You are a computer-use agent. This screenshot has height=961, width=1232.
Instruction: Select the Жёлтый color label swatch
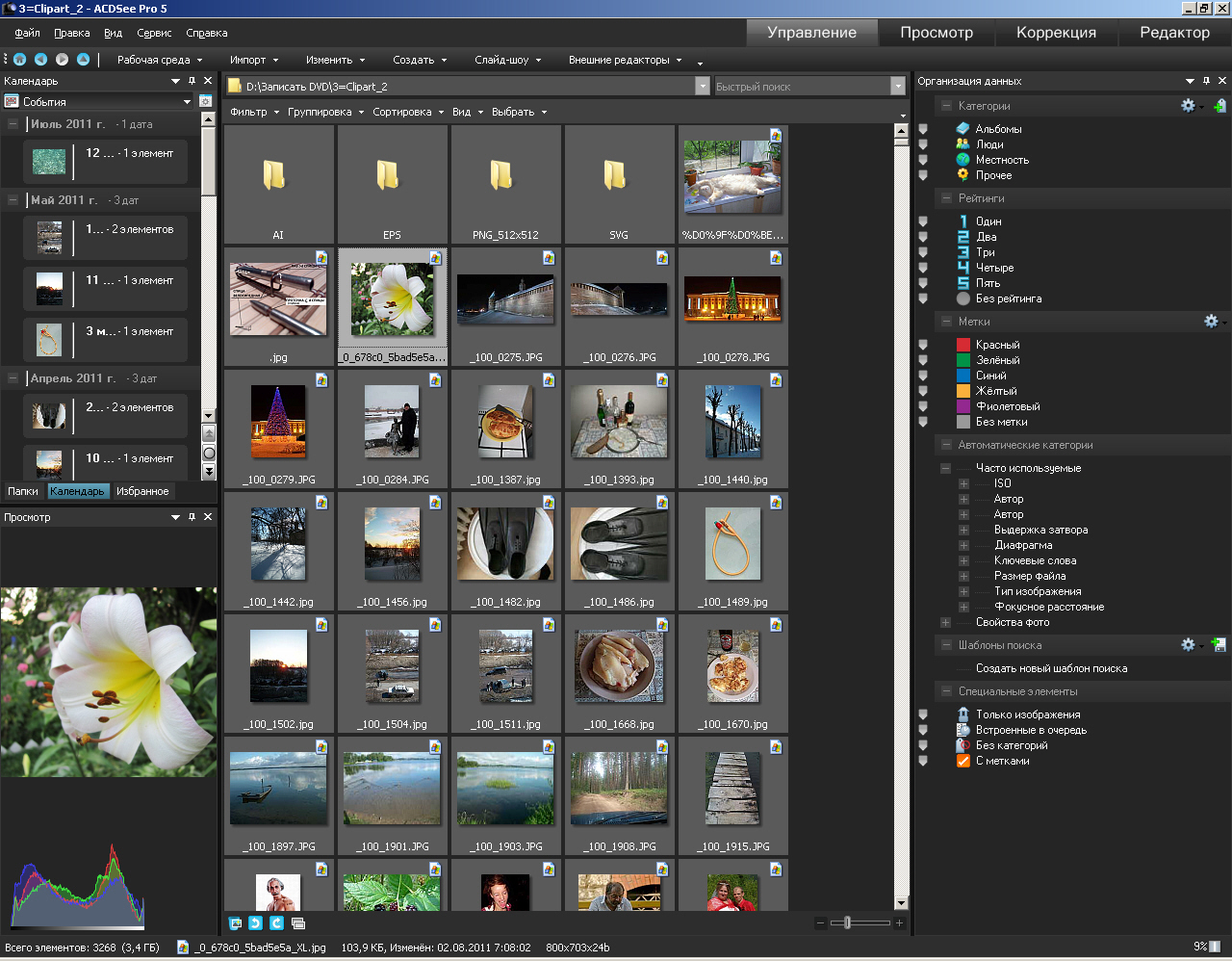click(x=962, y=391)
